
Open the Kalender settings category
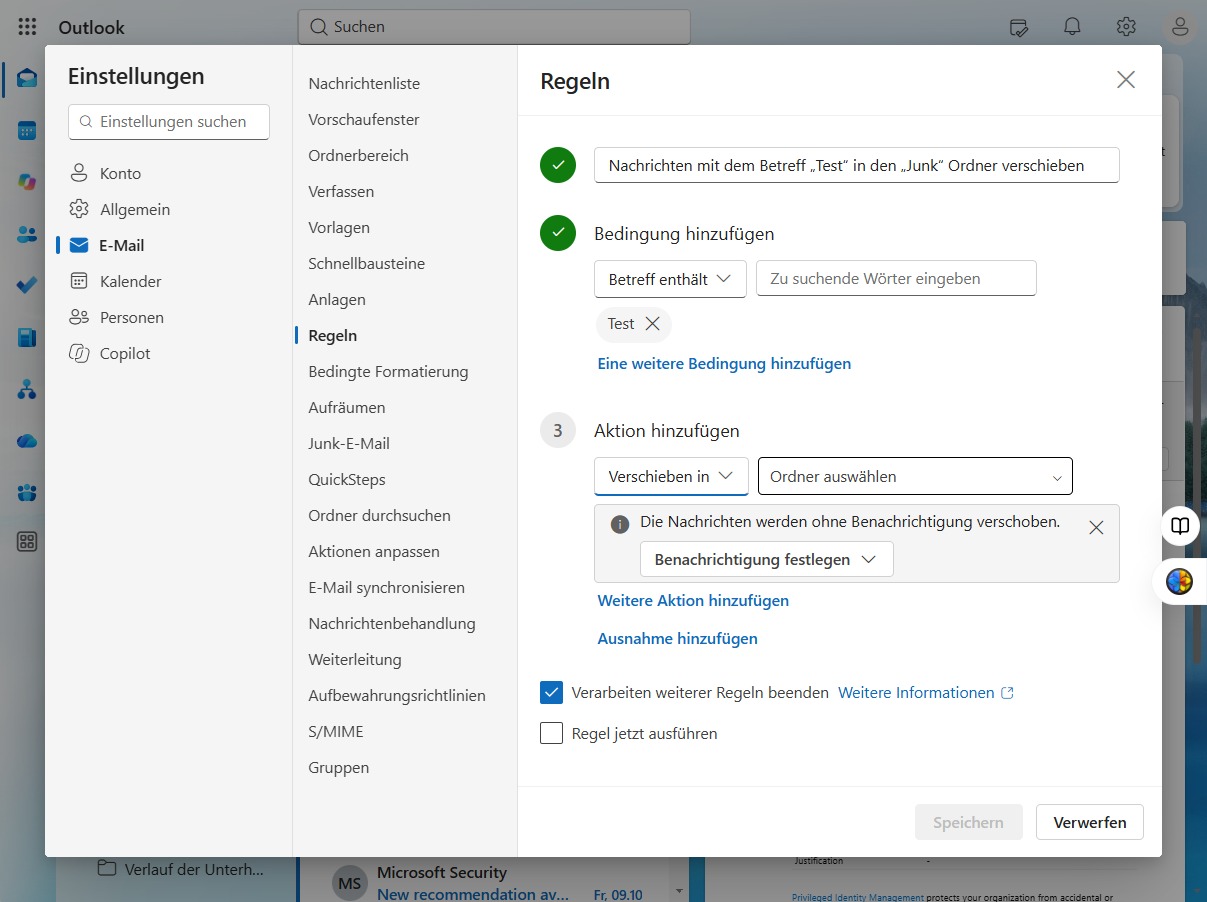tap(131, 281)
